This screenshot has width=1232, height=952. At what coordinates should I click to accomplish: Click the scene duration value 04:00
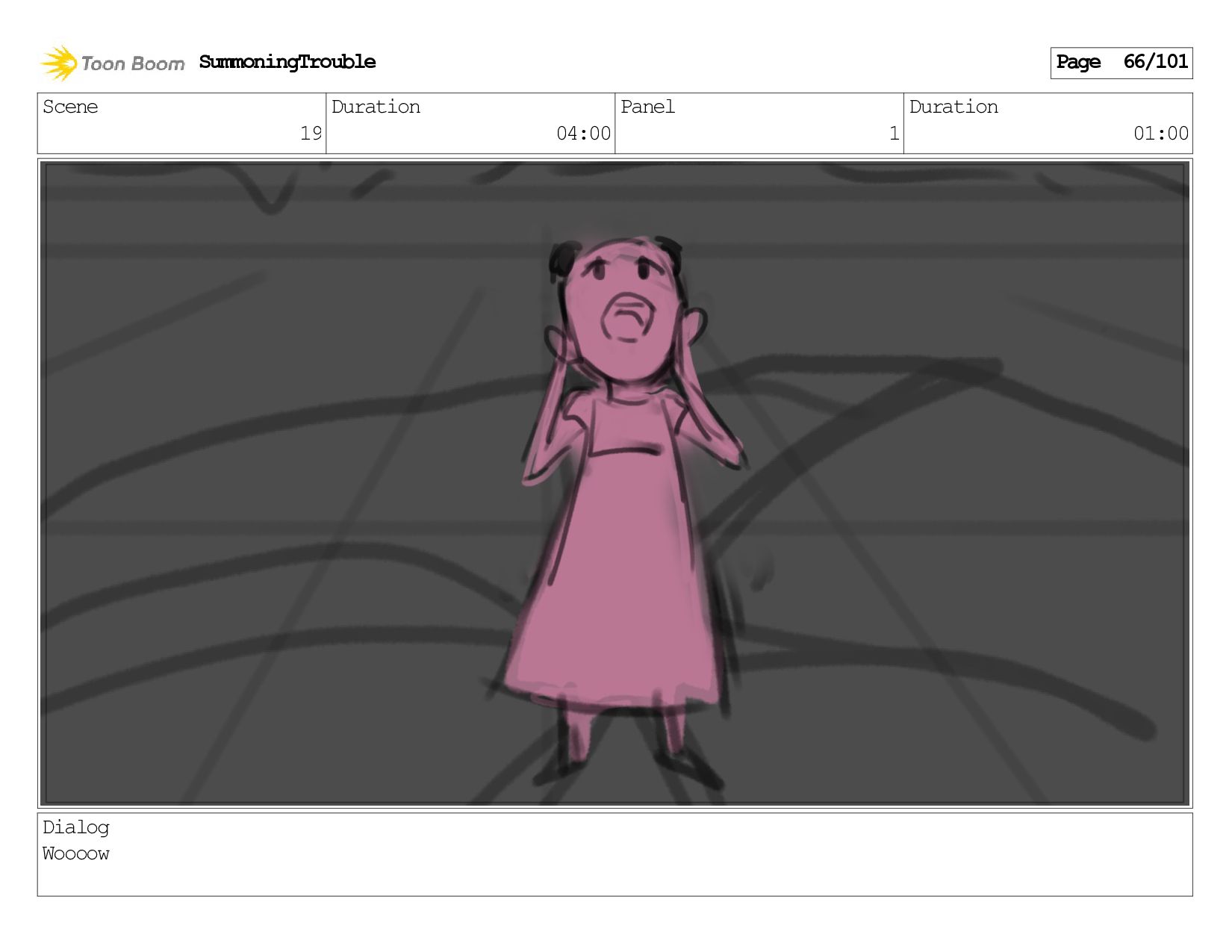(583, 134)
